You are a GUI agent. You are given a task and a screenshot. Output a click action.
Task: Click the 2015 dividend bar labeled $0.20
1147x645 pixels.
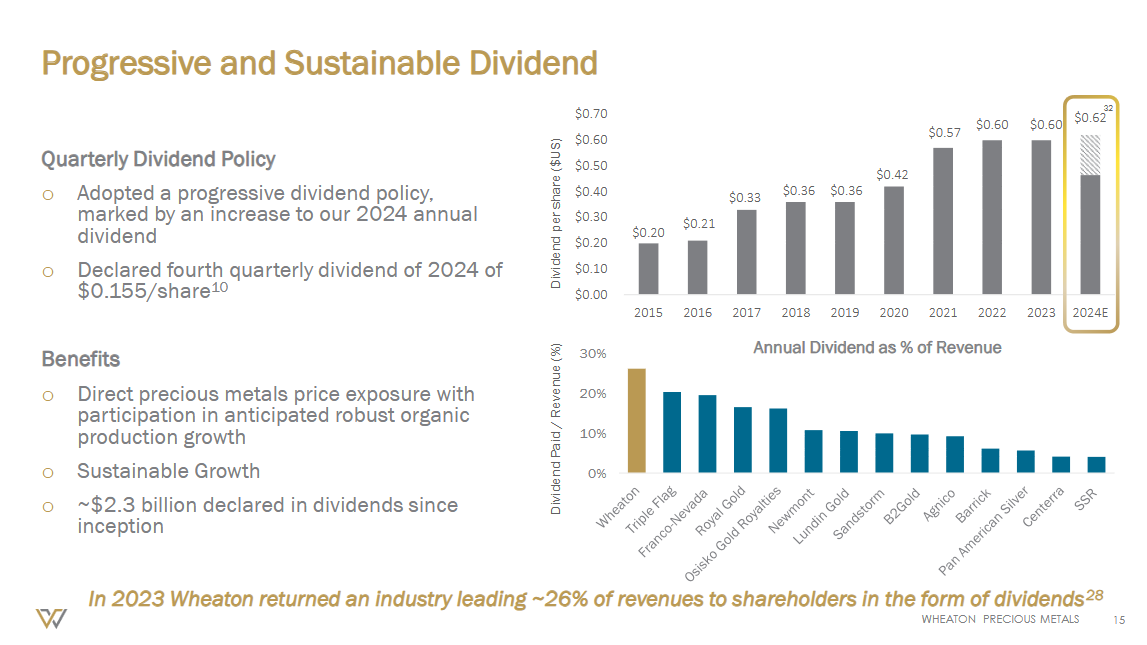coord(648,268)
